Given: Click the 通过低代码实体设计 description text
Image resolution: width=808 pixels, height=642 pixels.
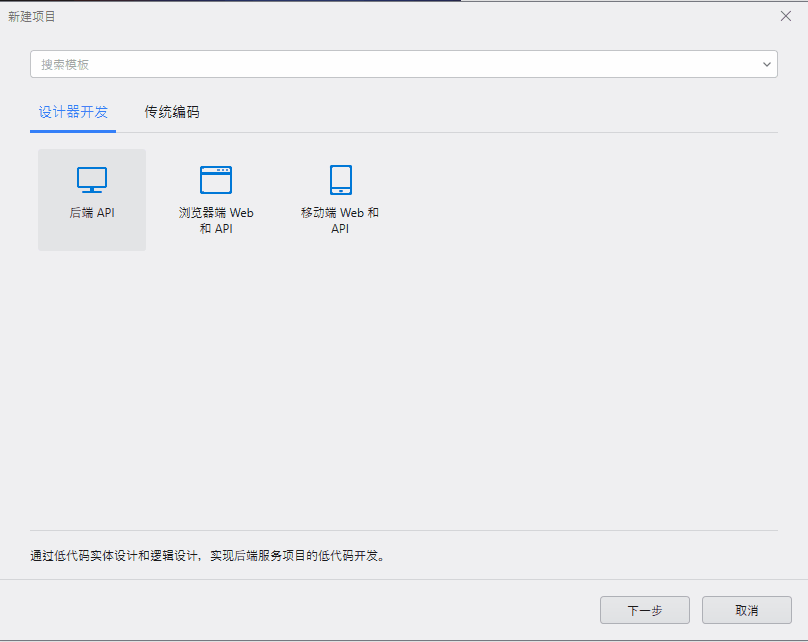Looking at the screenshot, I should pos(208,556).
